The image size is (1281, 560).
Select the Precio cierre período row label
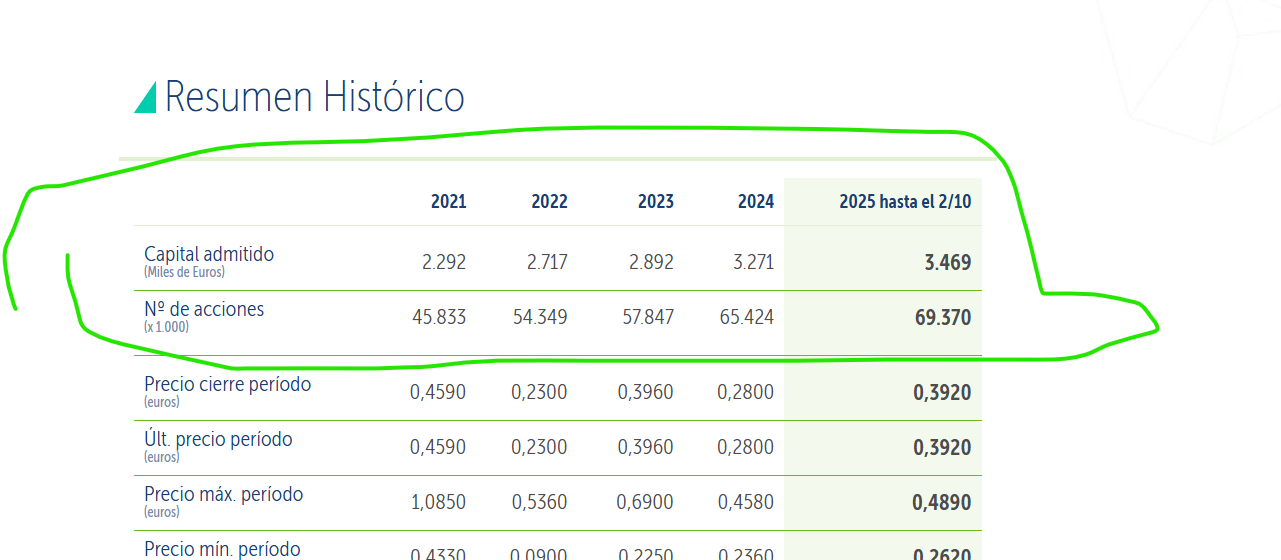point(227,385)
